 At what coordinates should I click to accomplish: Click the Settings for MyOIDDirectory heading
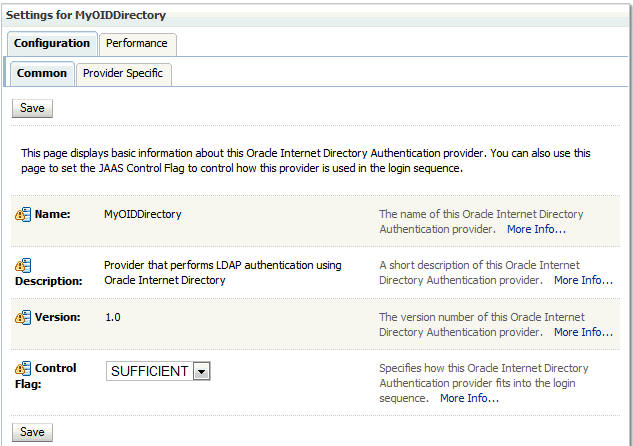[86, 15]
